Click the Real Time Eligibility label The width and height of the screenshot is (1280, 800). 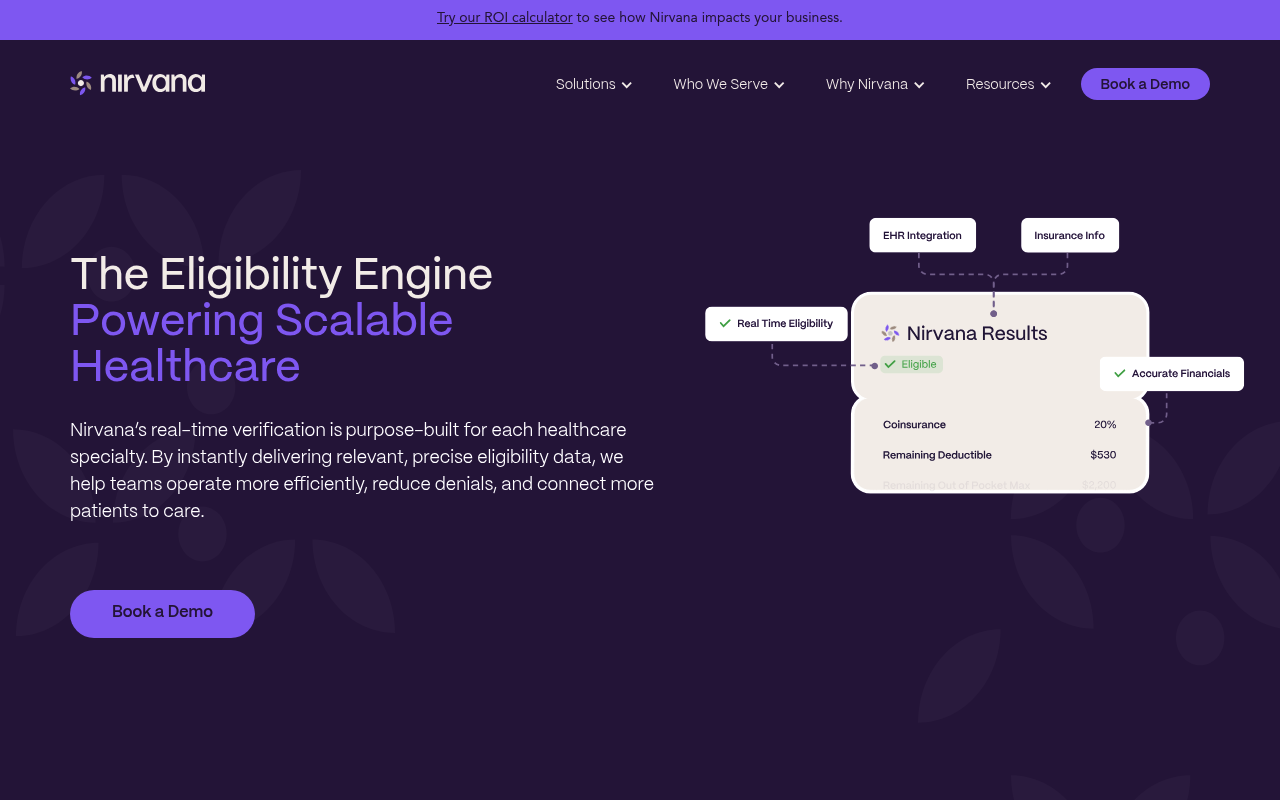coord(785,324)
